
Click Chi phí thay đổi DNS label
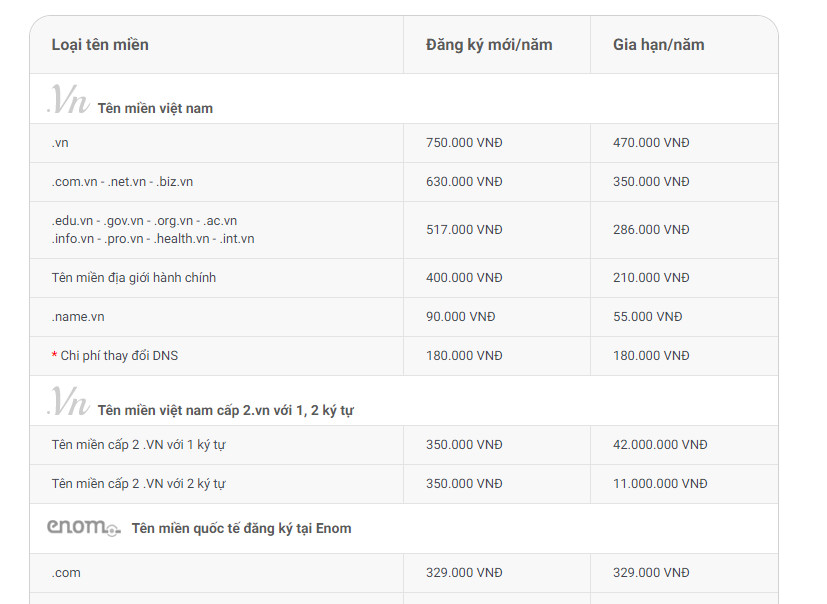click(119, 355)
